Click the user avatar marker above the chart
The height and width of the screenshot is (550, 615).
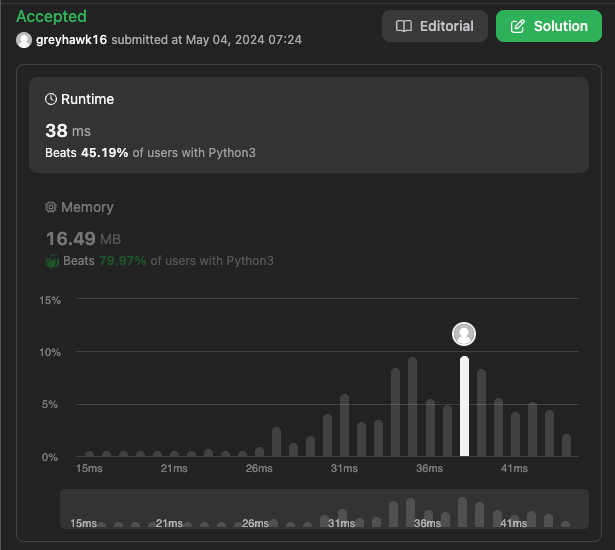464,334
